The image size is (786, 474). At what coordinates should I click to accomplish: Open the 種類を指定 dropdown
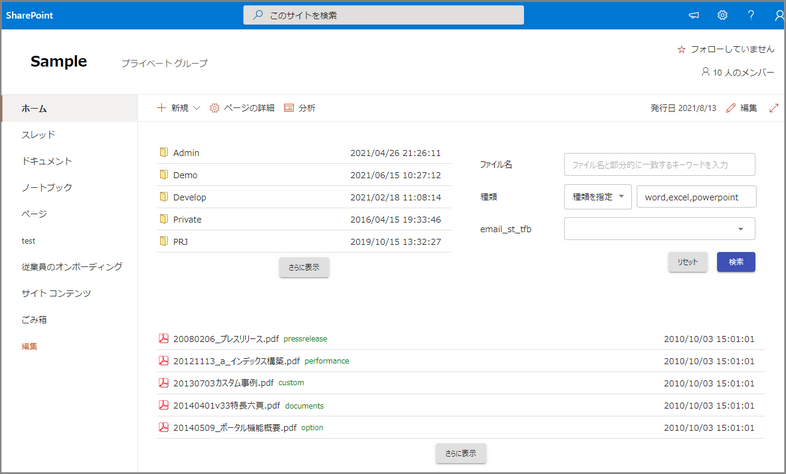click(597, 197)
